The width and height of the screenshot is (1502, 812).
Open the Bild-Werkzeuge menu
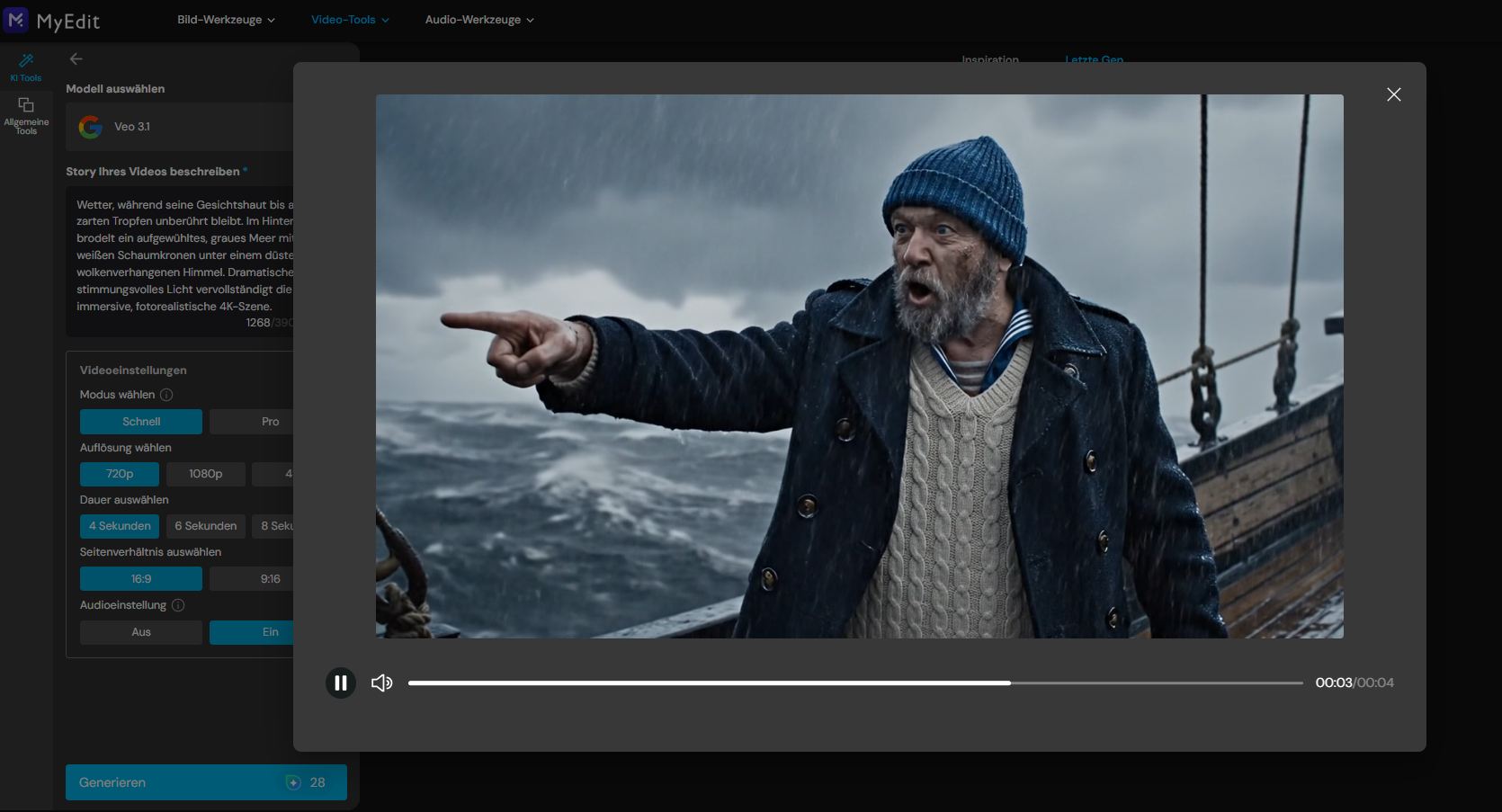(226, 20)
